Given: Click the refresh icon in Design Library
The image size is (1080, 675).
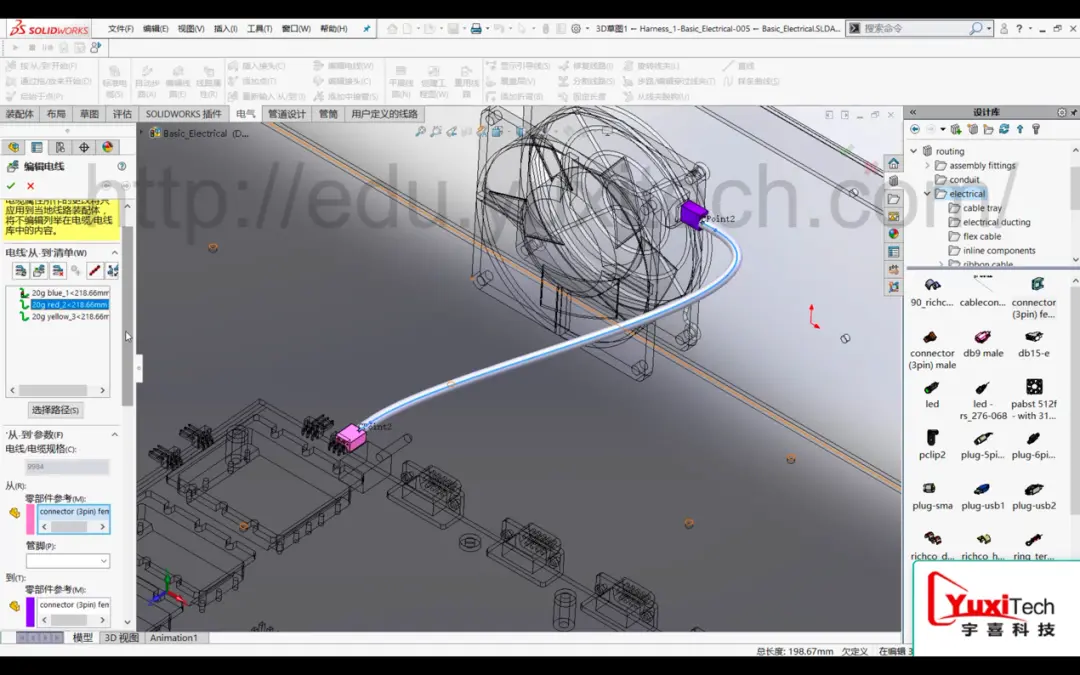Looking at the screenshot, I should point(1004,129).
